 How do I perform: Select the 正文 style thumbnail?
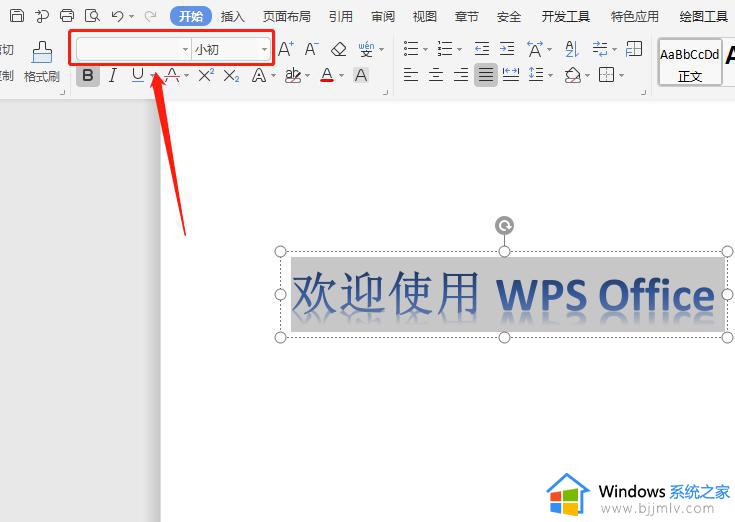coord(690,62)
